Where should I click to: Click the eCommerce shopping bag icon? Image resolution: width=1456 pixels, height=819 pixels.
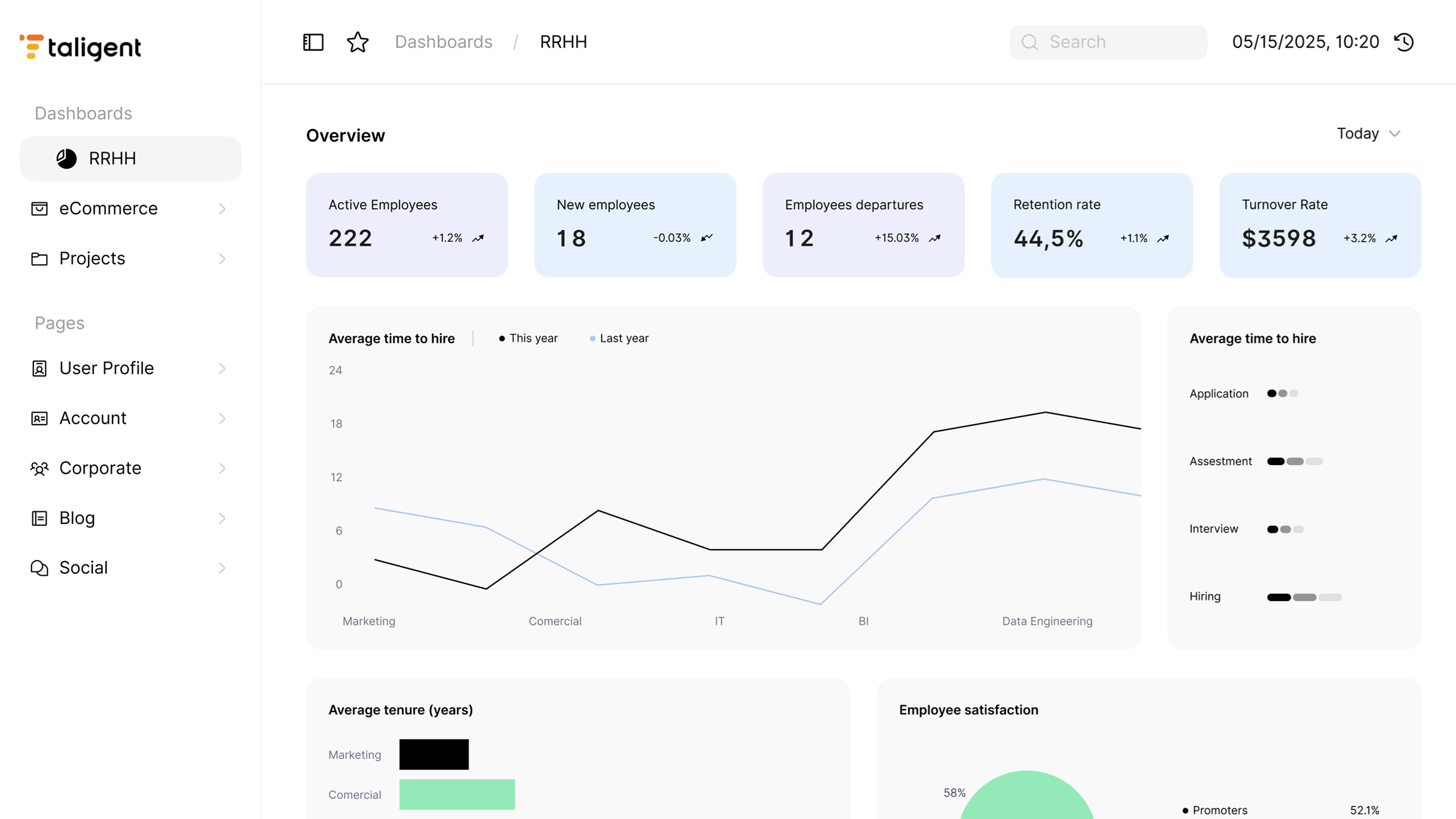click(39, 209)
